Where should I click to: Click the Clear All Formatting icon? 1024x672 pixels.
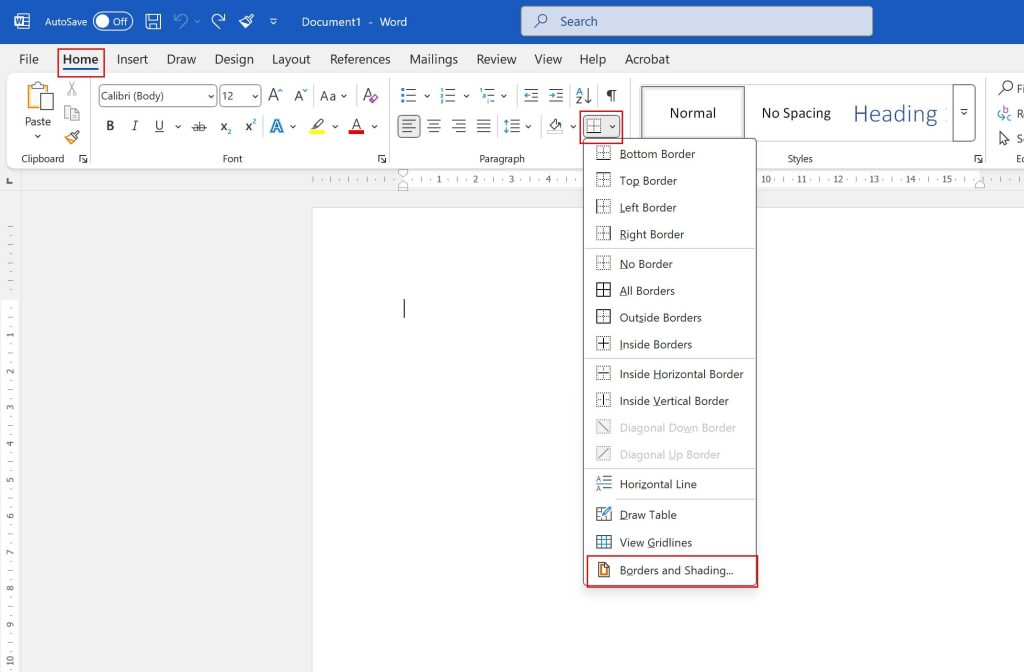(x=370, y=96)
